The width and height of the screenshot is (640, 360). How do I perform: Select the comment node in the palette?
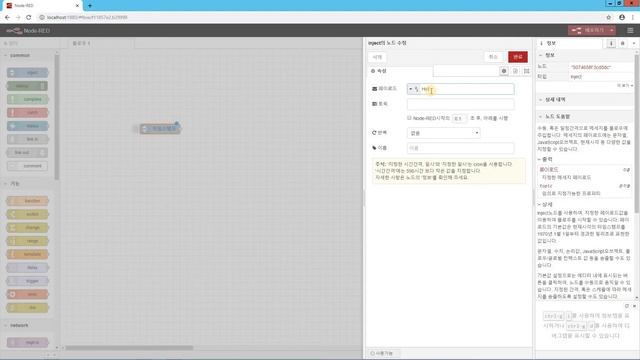27,166
